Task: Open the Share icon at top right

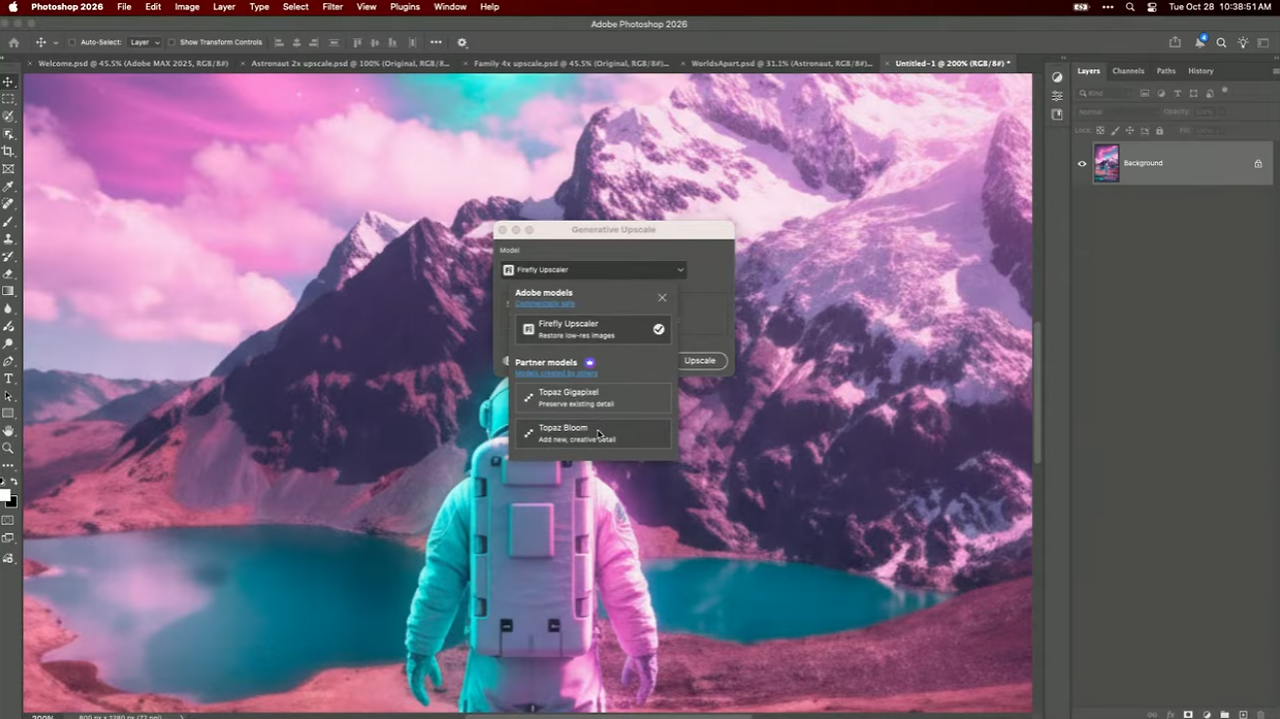Action: (x=1175, y=43)
